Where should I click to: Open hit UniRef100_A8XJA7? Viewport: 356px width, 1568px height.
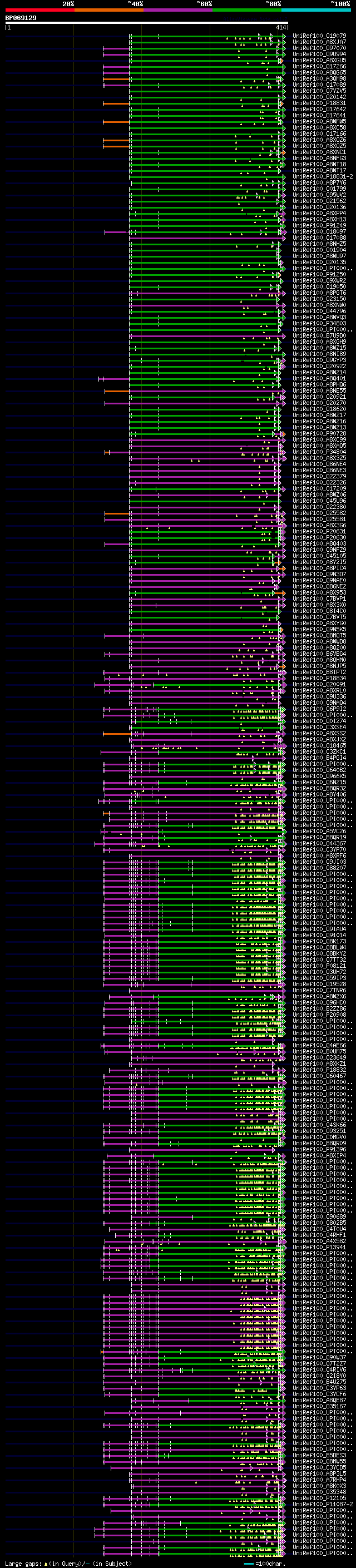click(x=319, y=42)
